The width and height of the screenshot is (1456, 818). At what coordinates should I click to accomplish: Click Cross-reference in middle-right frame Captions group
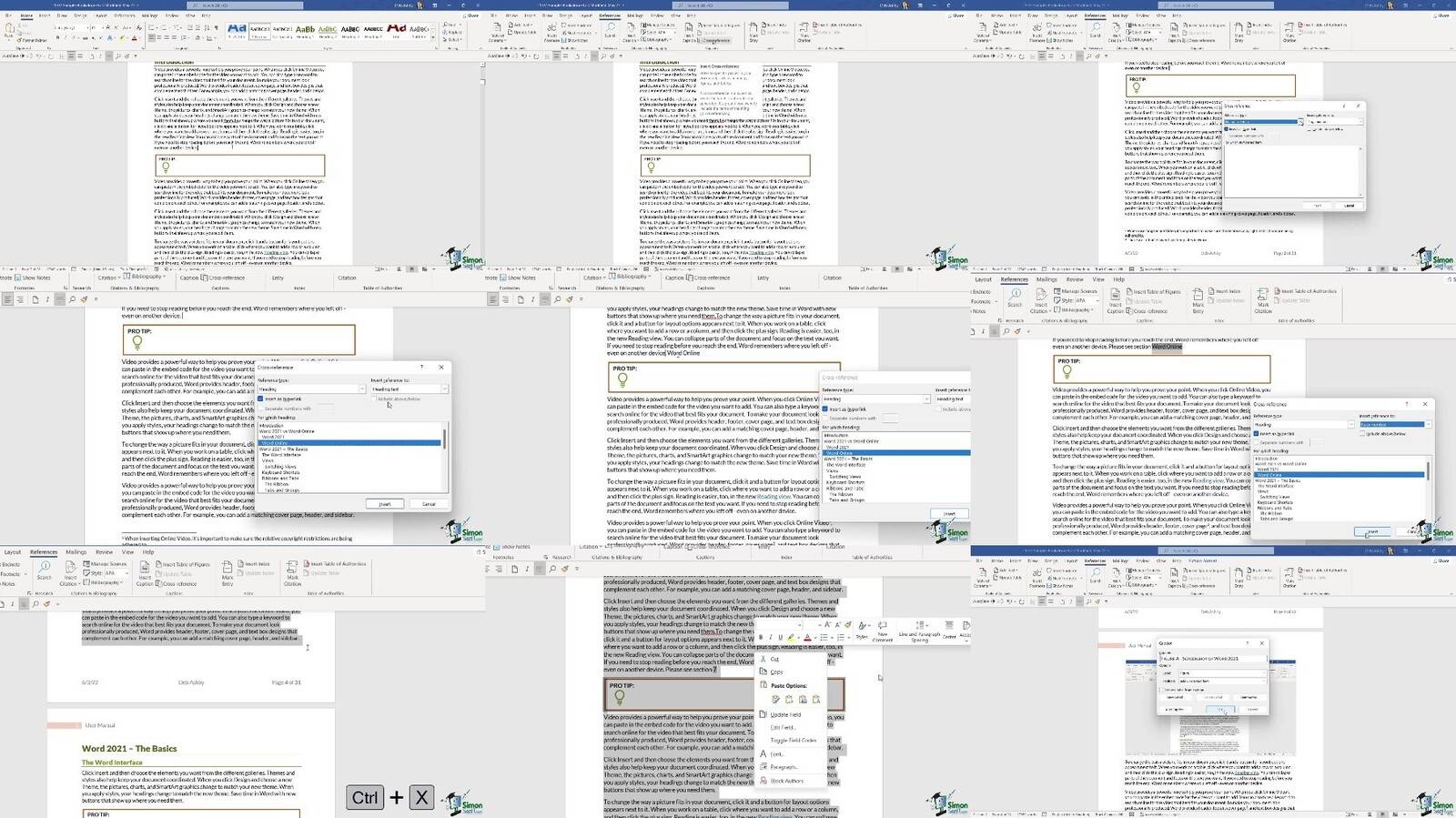1147,311
